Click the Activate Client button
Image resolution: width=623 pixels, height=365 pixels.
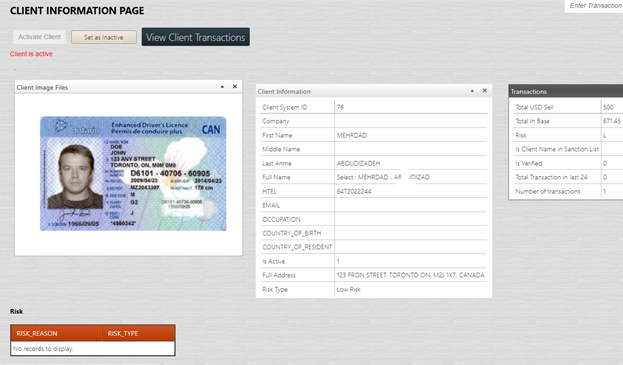tap(39, 37)
